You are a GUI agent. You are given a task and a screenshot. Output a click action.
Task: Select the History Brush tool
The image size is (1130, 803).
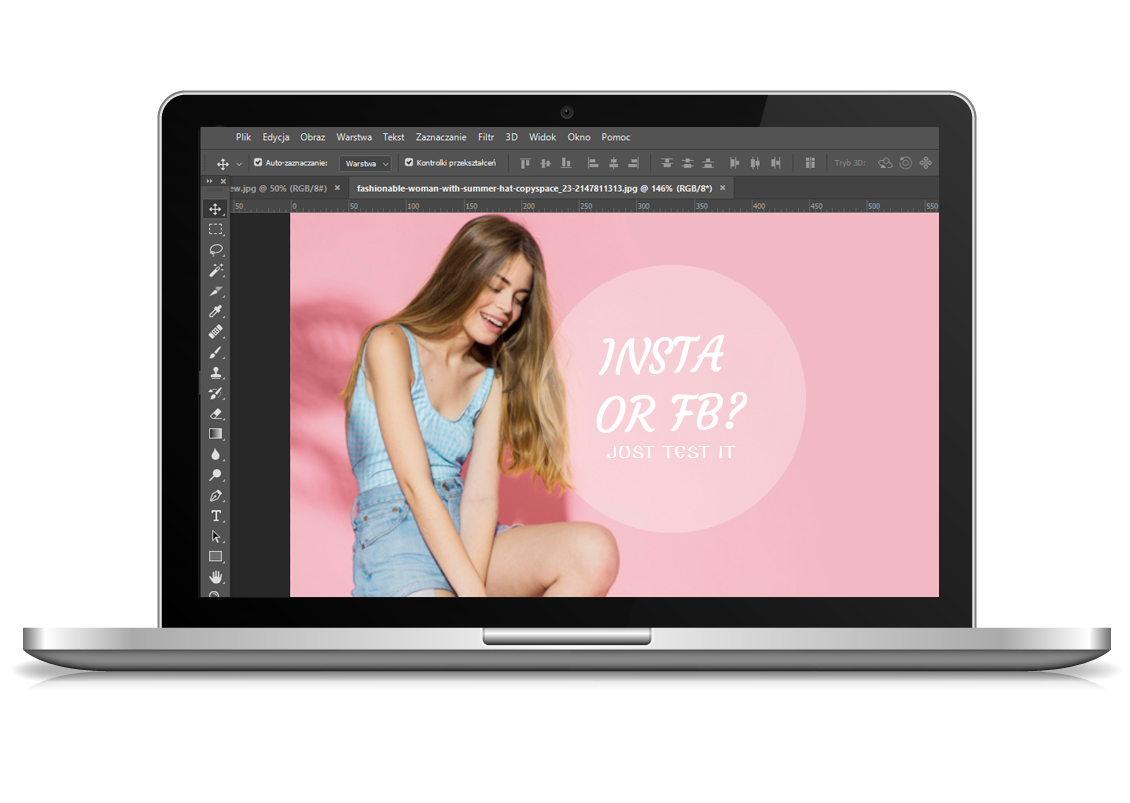tap(215, 394)
